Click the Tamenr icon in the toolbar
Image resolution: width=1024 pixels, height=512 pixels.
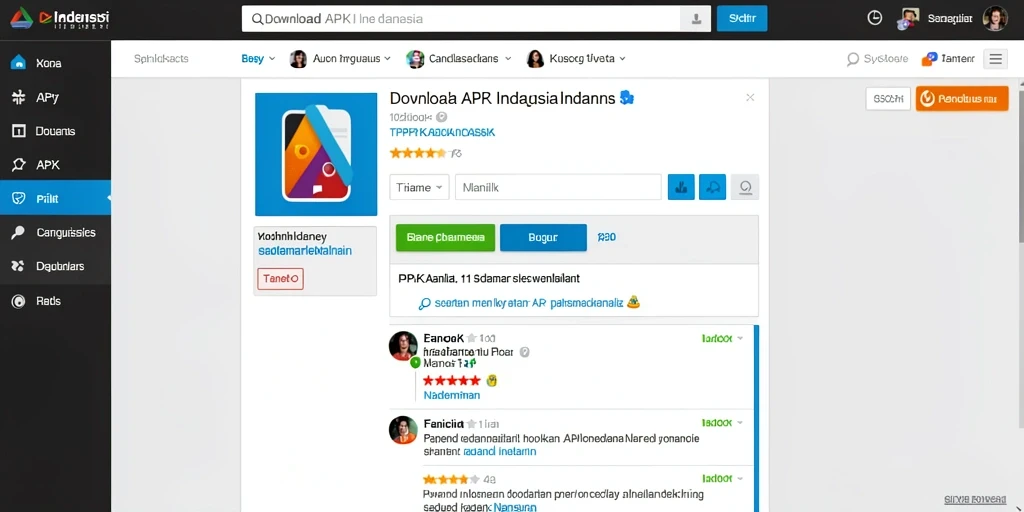point(929,59)
